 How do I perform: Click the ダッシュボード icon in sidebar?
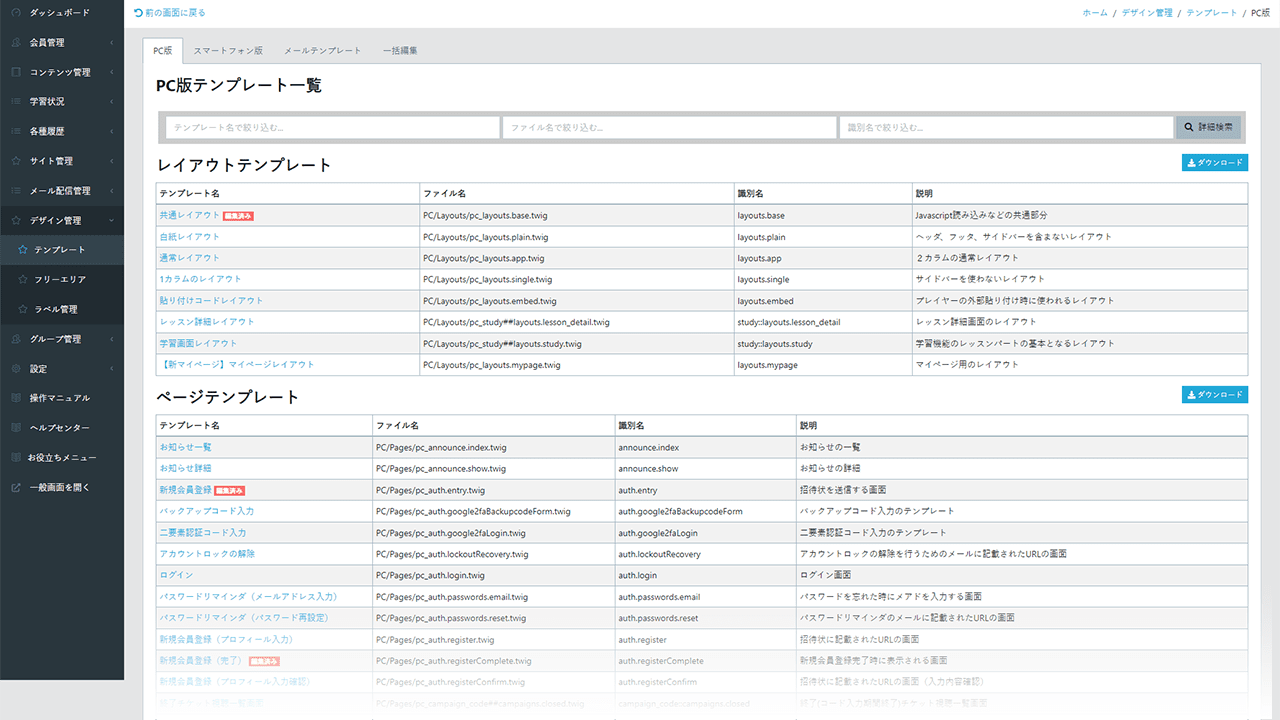pyautogui.click(x=16, y=13)
